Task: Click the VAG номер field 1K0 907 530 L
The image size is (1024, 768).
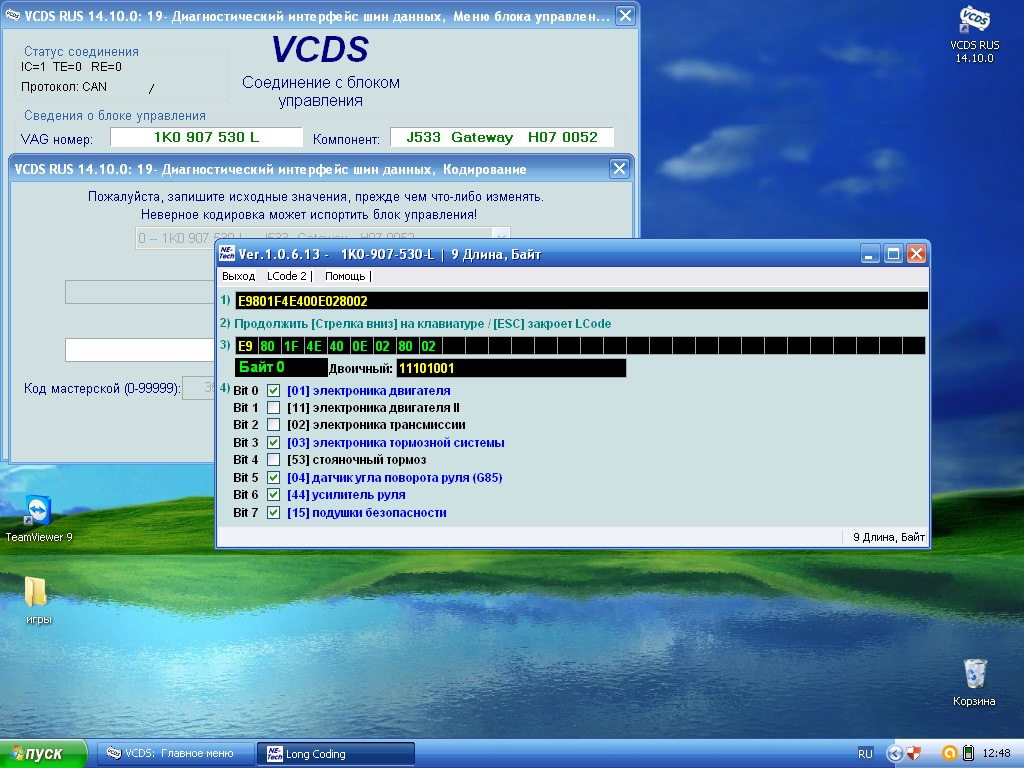Action: [x=206, y=137]
